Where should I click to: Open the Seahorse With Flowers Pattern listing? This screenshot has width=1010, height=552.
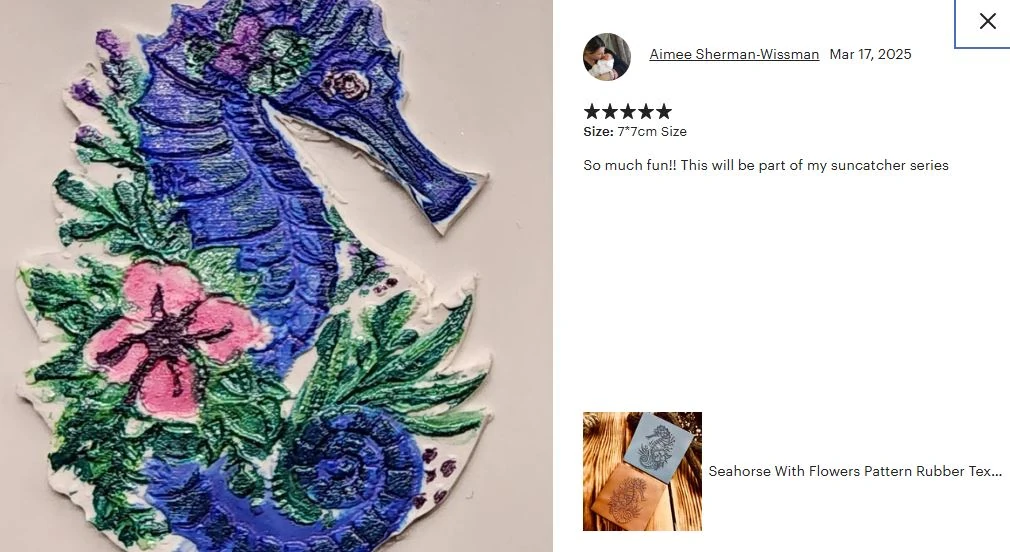pyautogui.click(x=855, y=471)
